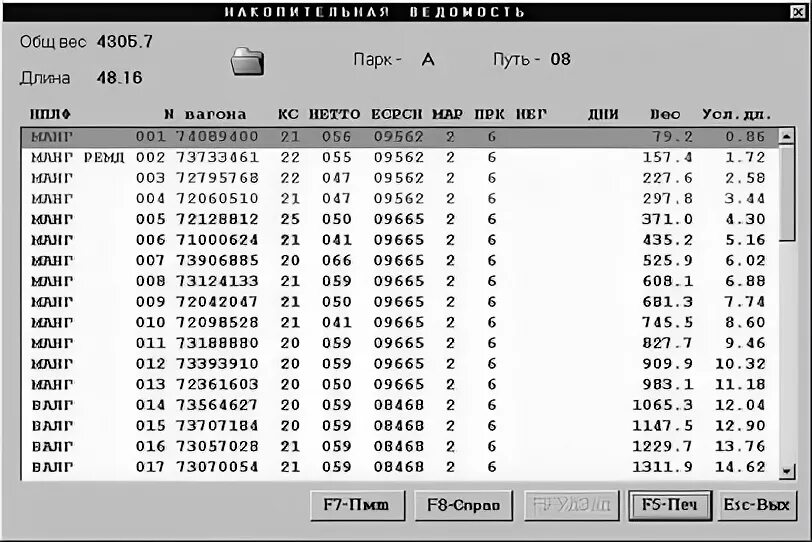Screen dimensions: 812x542
Task: Select row 009 wagon 72042047
Action: click(400, 302)
